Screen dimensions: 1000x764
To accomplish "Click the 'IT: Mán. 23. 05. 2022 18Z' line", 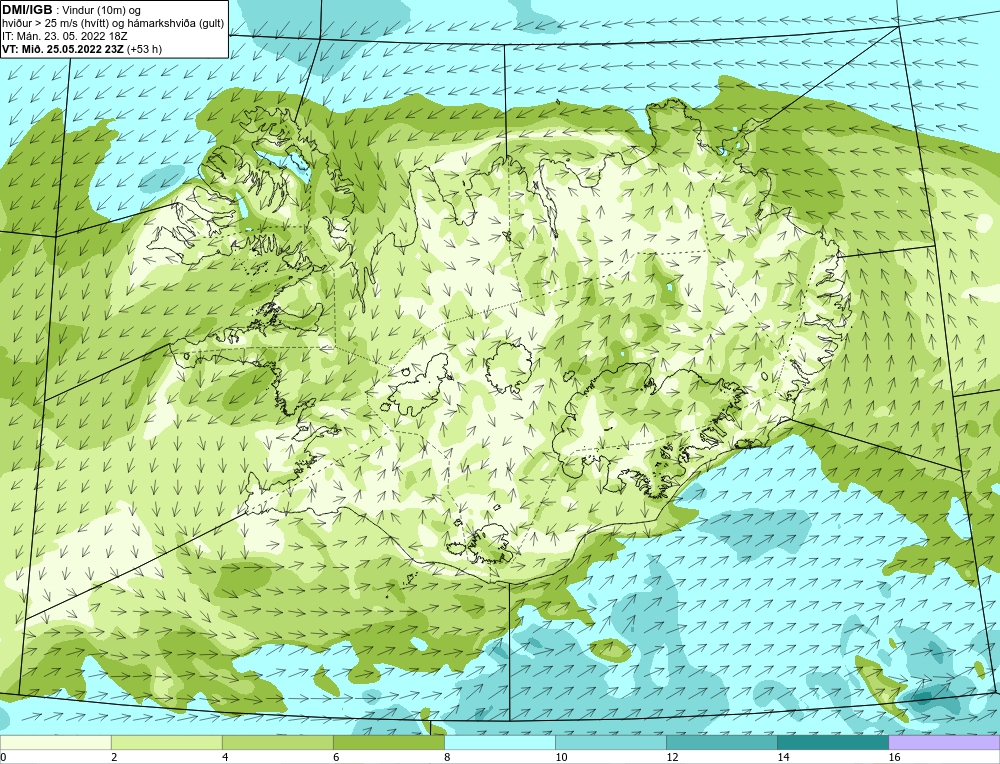I will 65,36.
